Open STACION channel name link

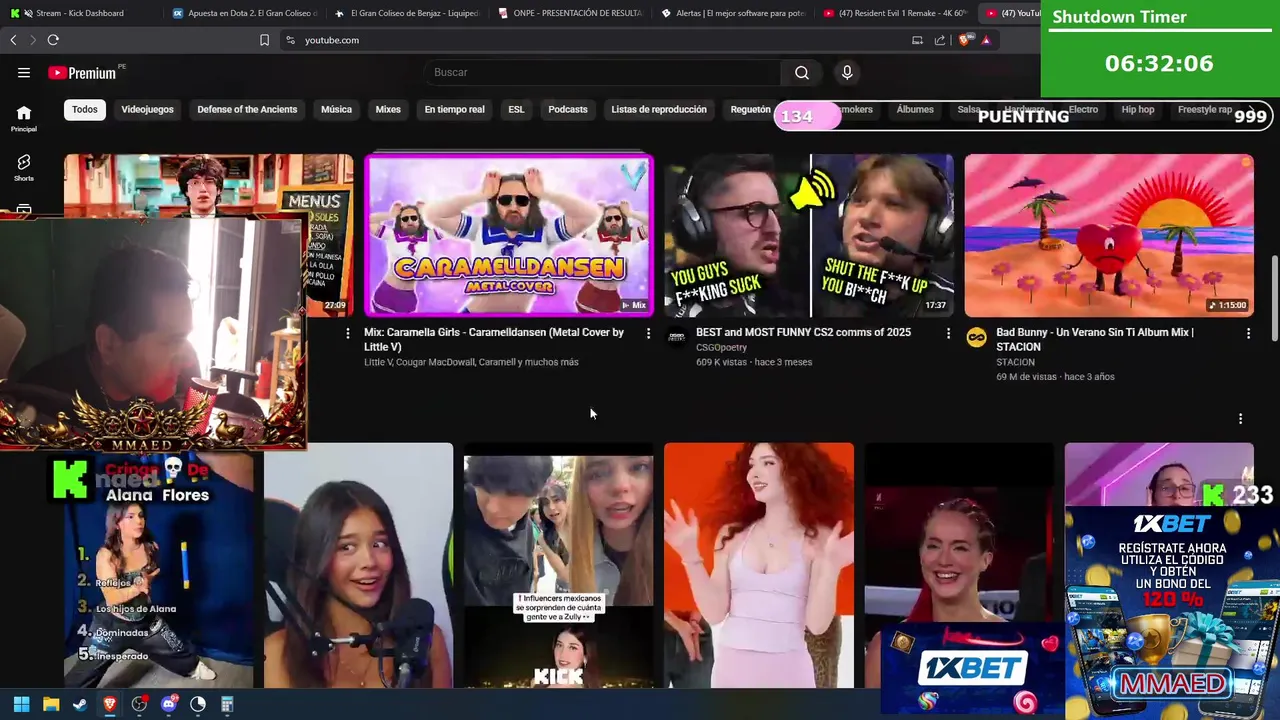[x=1015, y=362]
